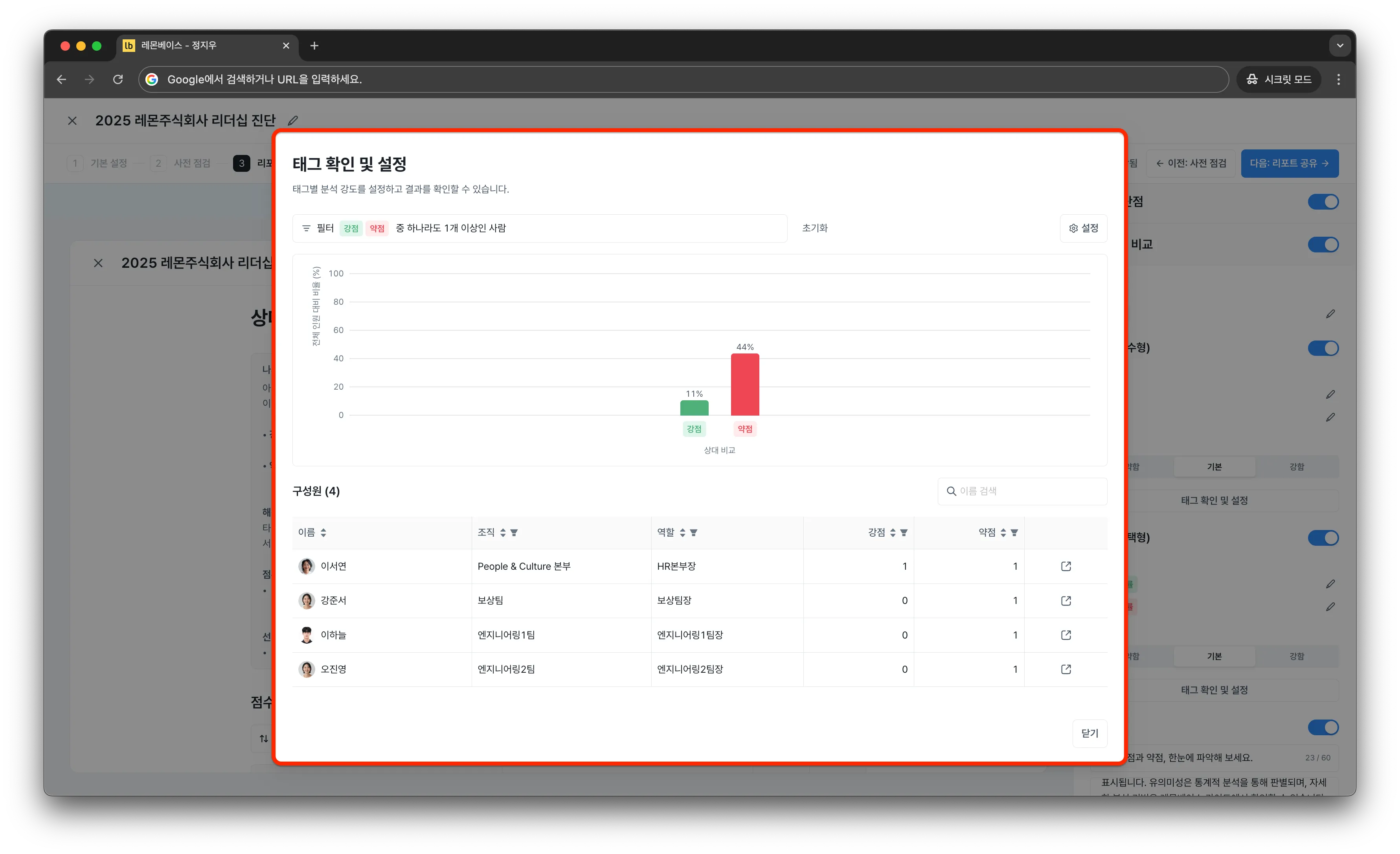The width and height of the screenshot is (1400, 854).
Task: Select upper 강함 intensity option
Action: click(x=1297, y=467)
